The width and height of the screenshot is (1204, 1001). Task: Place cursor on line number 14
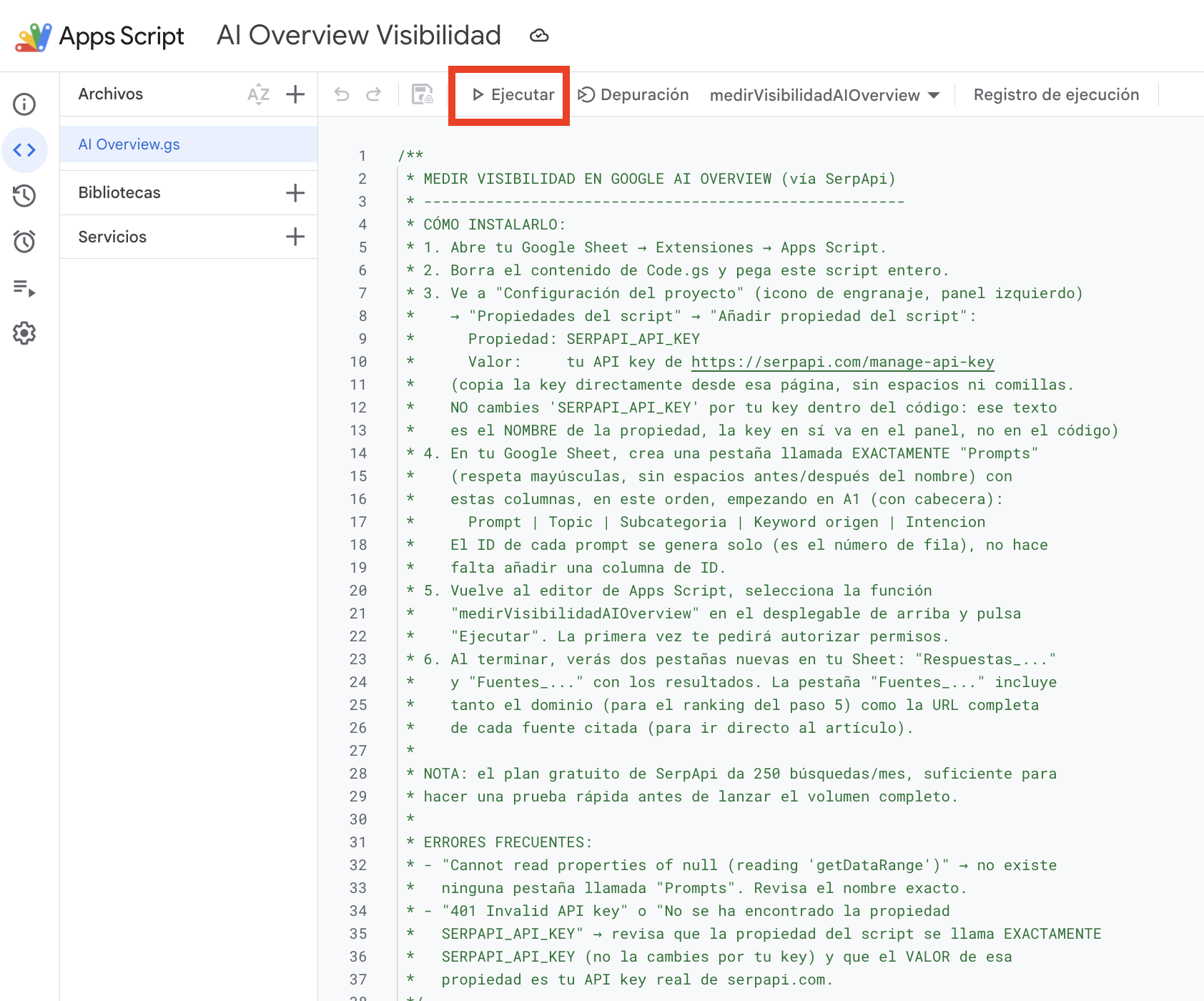tap(358, 453)
